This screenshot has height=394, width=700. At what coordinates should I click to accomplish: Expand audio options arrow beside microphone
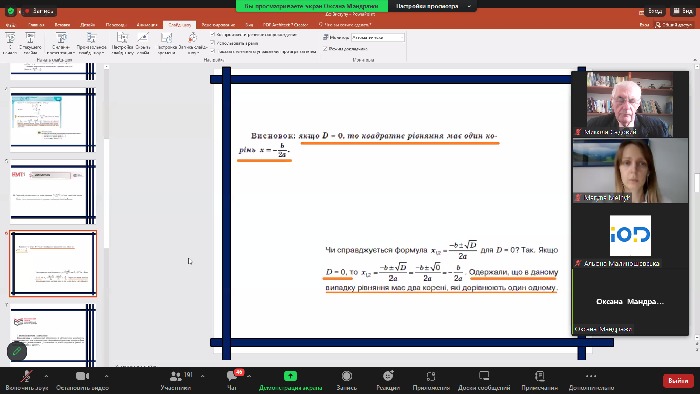point(46,376)
